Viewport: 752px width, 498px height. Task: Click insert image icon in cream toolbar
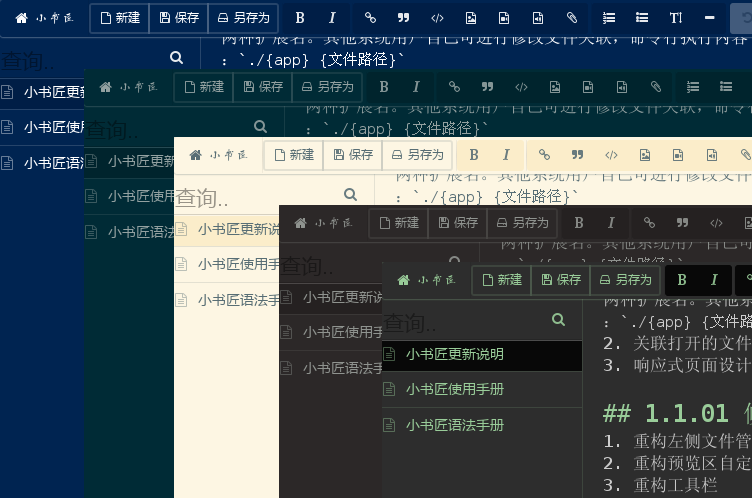coord(645,155)
